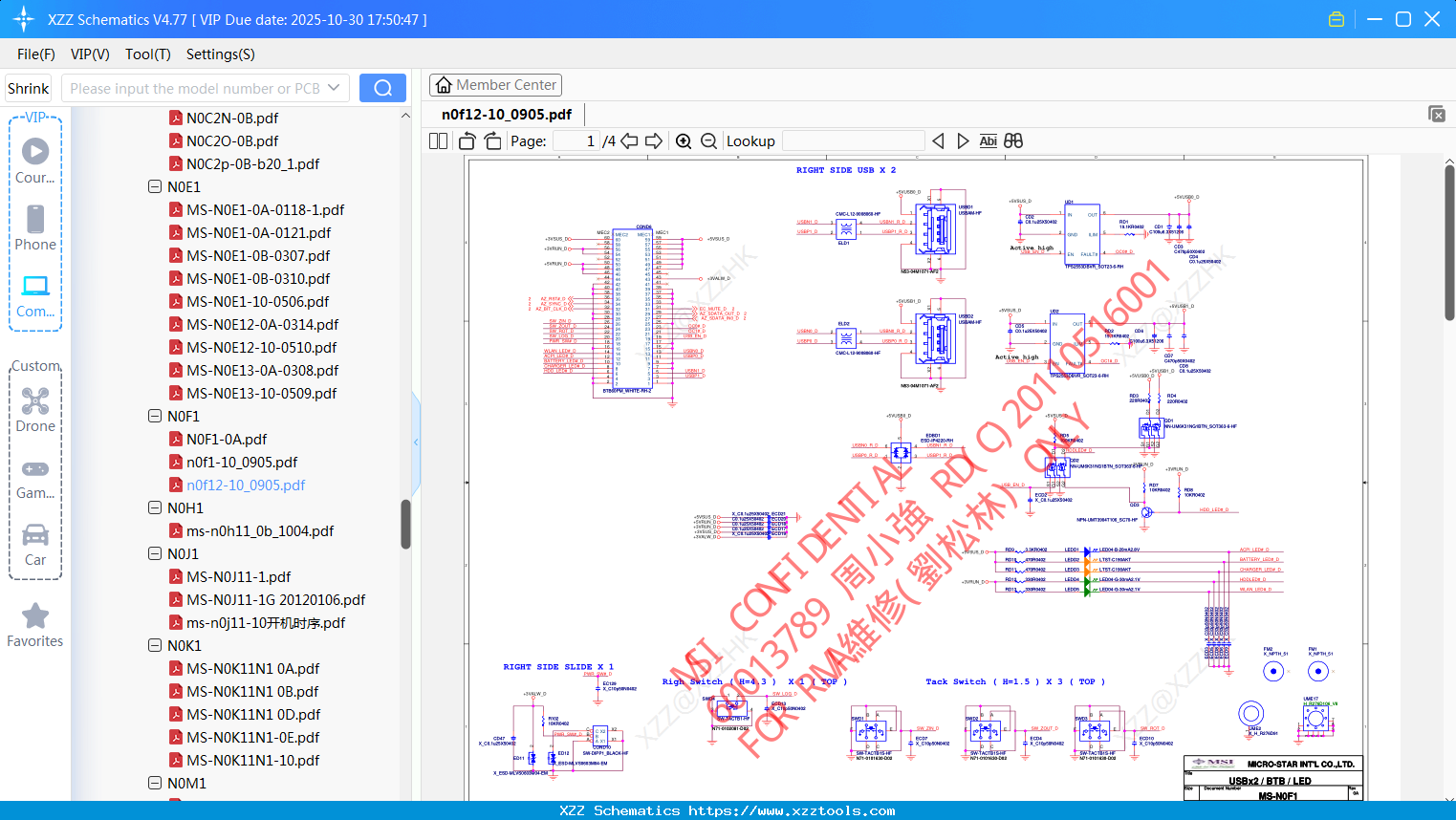Click the XZZ Schematics app logo
The width and height of the screenshot is (1456, 820).
coord(23,19)
